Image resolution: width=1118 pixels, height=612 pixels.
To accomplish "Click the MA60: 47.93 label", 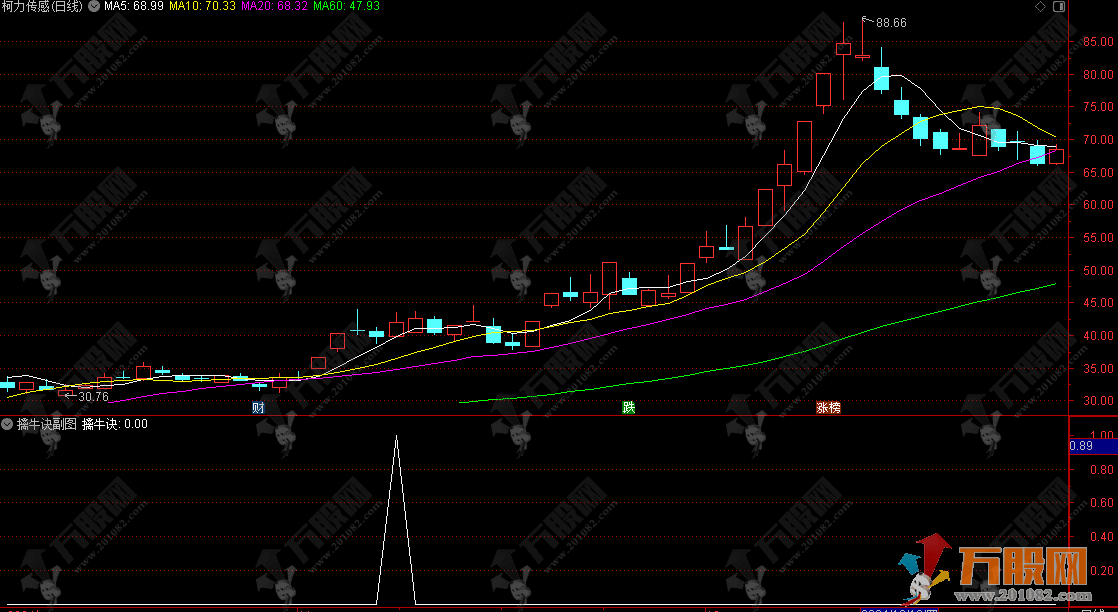I will pos(347,6).
